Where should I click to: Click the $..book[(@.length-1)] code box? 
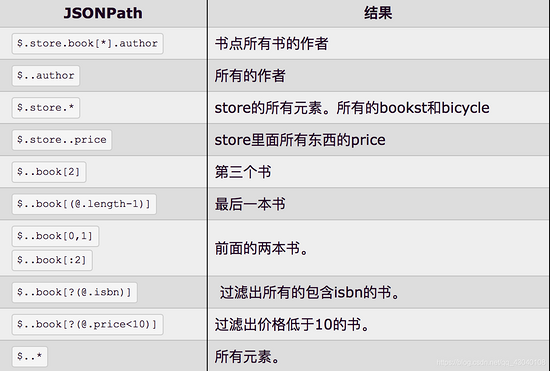(x=84, y=204)
